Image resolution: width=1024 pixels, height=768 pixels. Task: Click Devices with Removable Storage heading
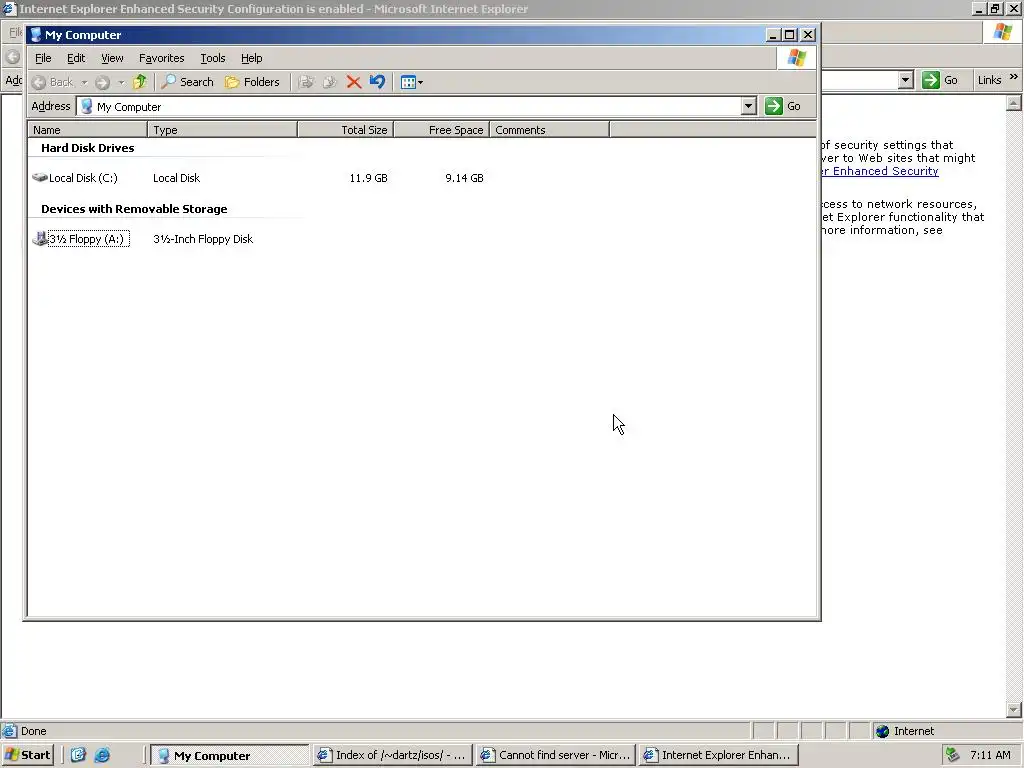click(134, 209)
